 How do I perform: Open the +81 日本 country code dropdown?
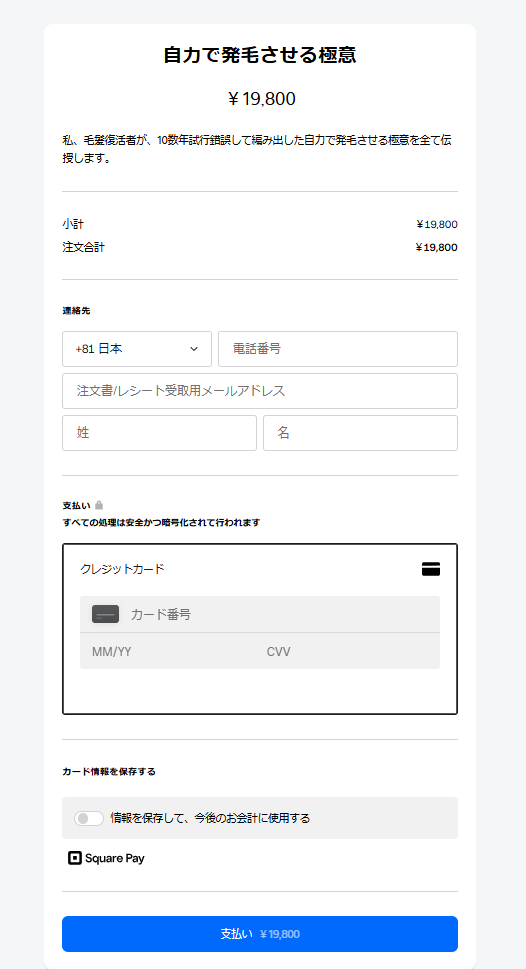click(137, 349)
